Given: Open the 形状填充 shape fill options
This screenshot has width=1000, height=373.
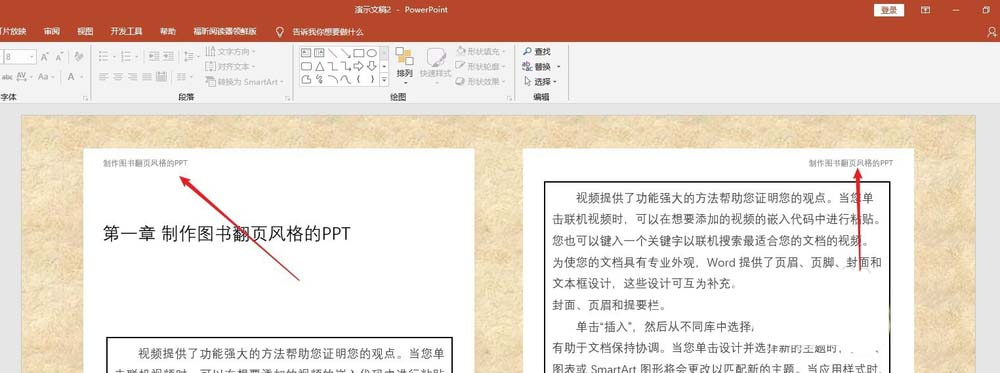Looking at the screenshot, I should tap(482, 52).
